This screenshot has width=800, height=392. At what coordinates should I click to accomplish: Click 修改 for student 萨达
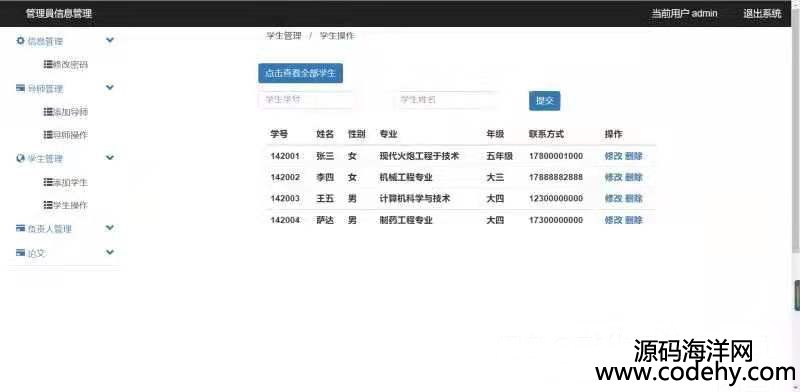tap(613, 220)
